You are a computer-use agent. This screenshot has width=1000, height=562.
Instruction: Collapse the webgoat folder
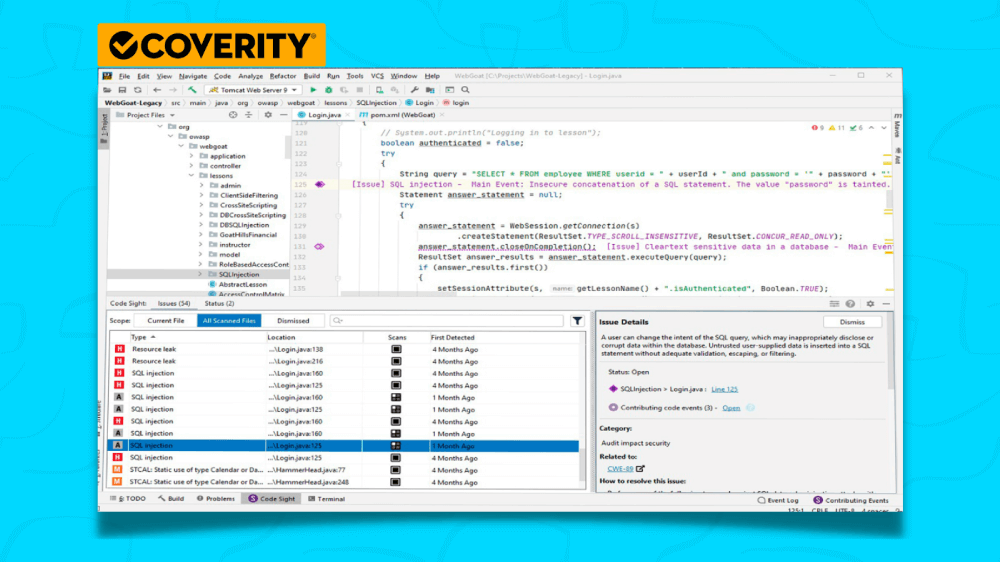point(181,146)
